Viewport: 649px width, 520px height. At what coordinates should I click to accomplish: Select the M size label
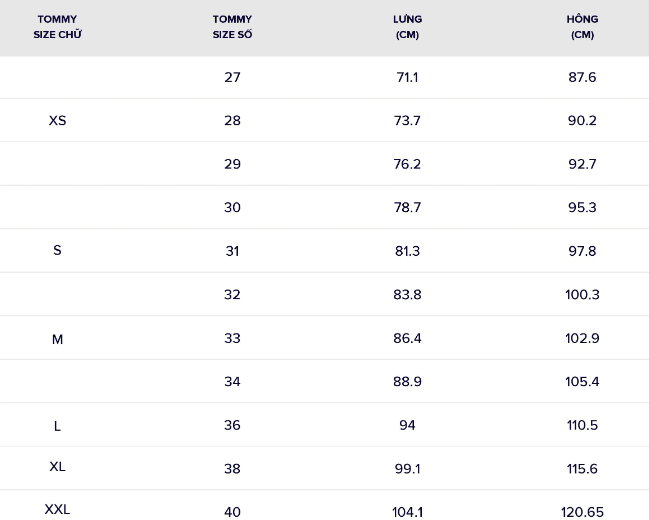pos(57,339)
